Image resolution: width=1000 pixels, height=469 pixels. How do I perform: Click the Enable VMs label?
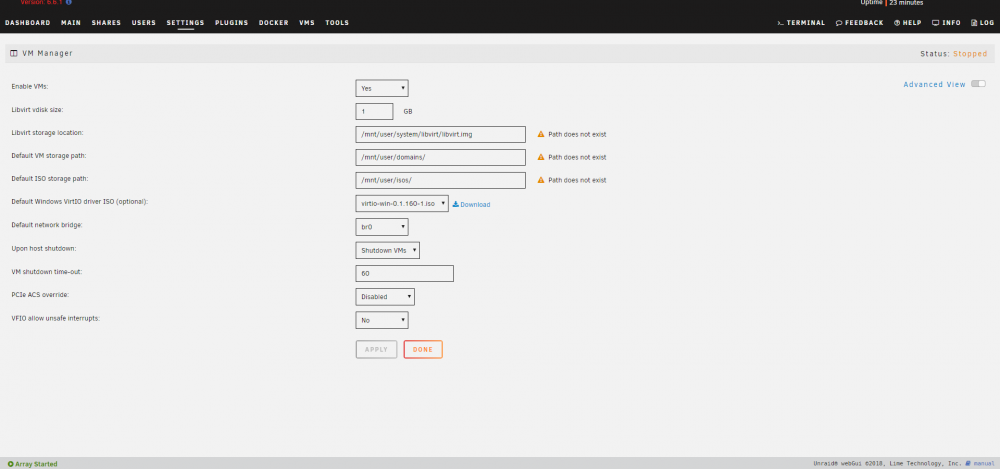pyautogui.click(x=29, y=86)
